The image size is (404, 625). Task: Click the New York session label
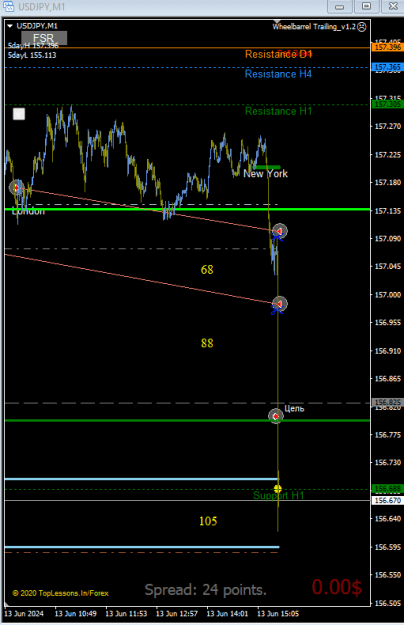coord(265,174)
